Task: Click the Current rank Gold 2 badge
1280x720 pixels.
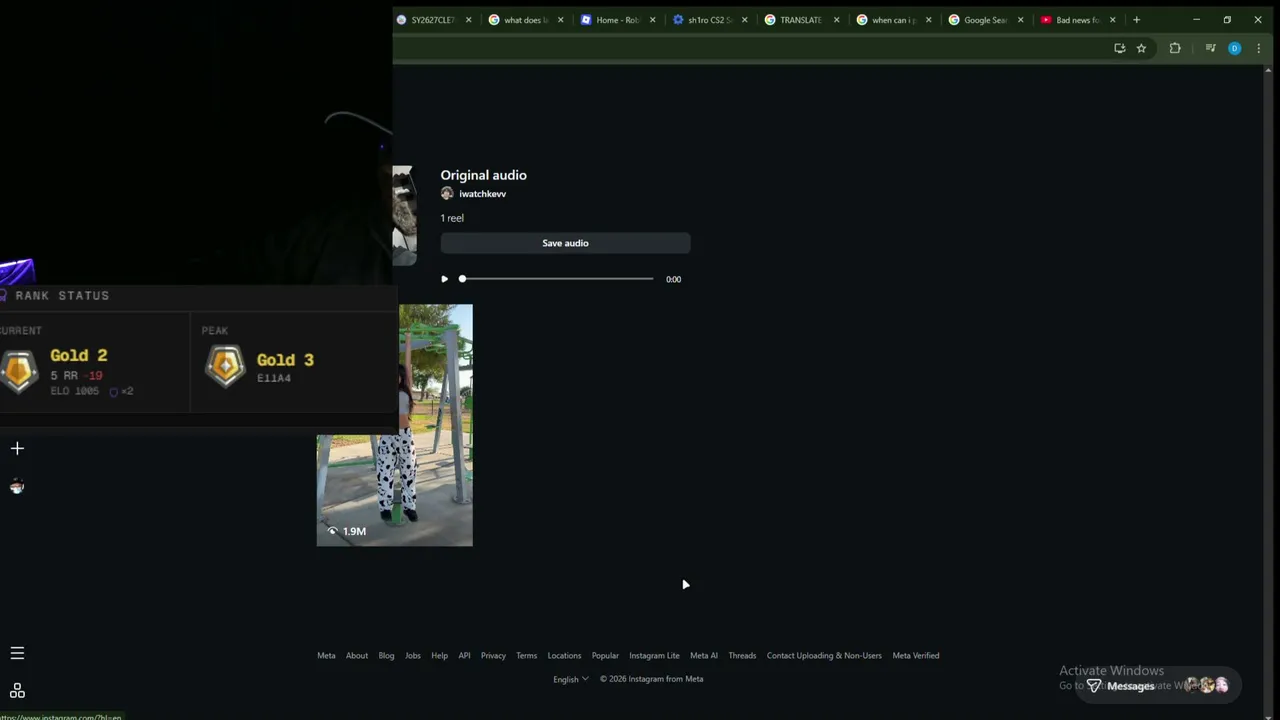Action: click(x=19, y=370)
